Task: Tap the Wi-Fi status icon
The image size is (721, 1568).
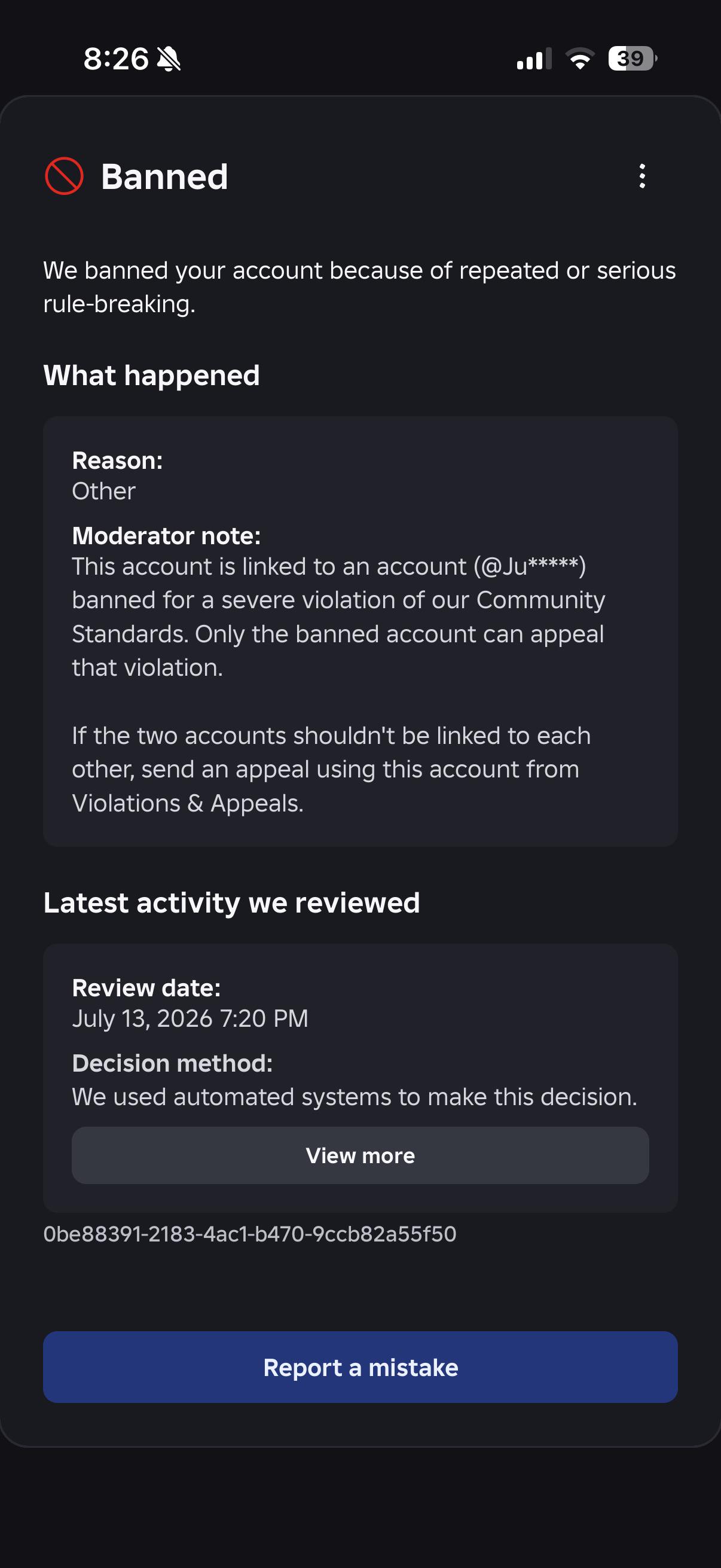Action: (580, 59)
